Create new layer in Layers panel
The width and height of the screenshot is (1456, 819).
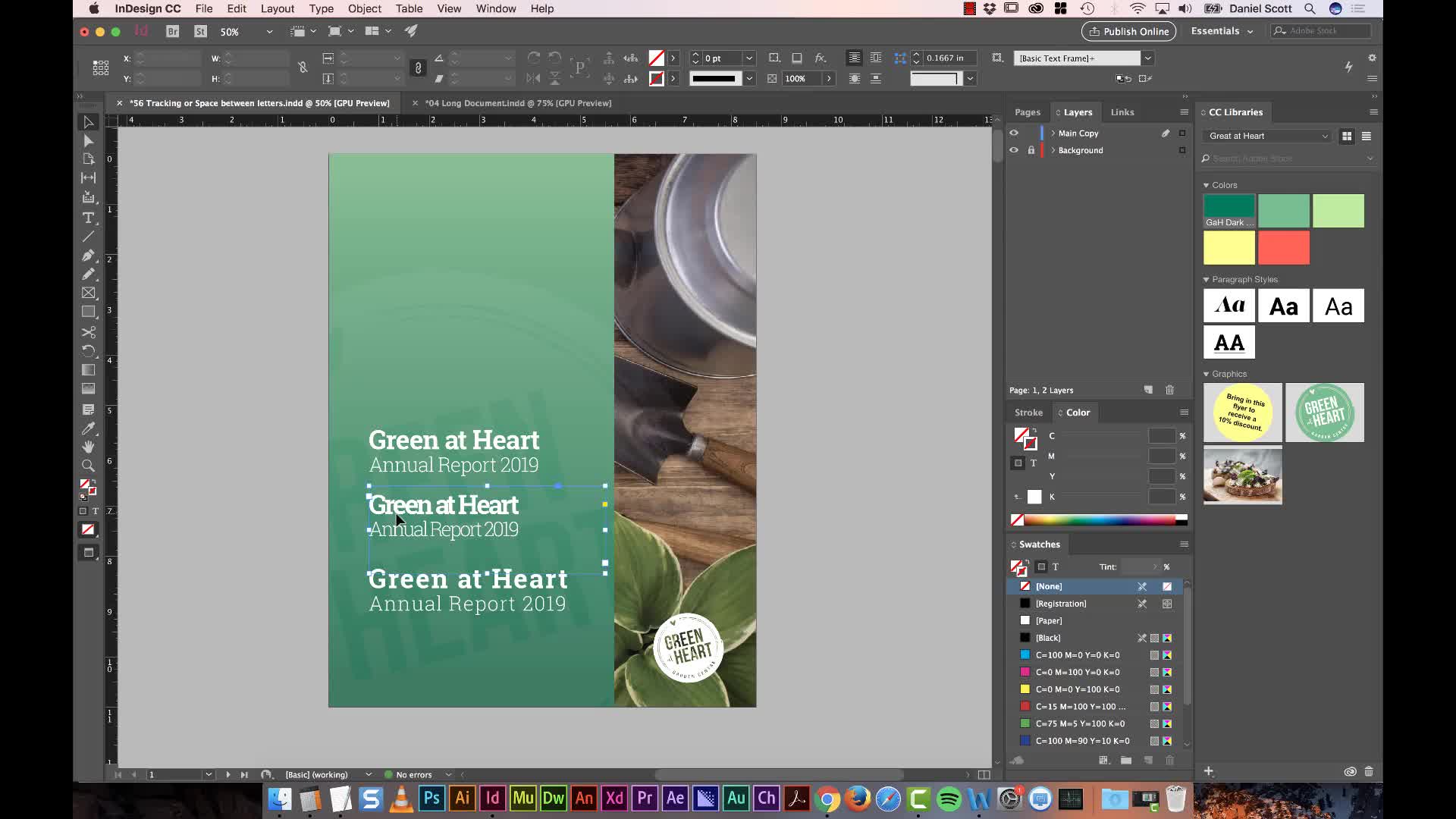[x=1148, y=390]
